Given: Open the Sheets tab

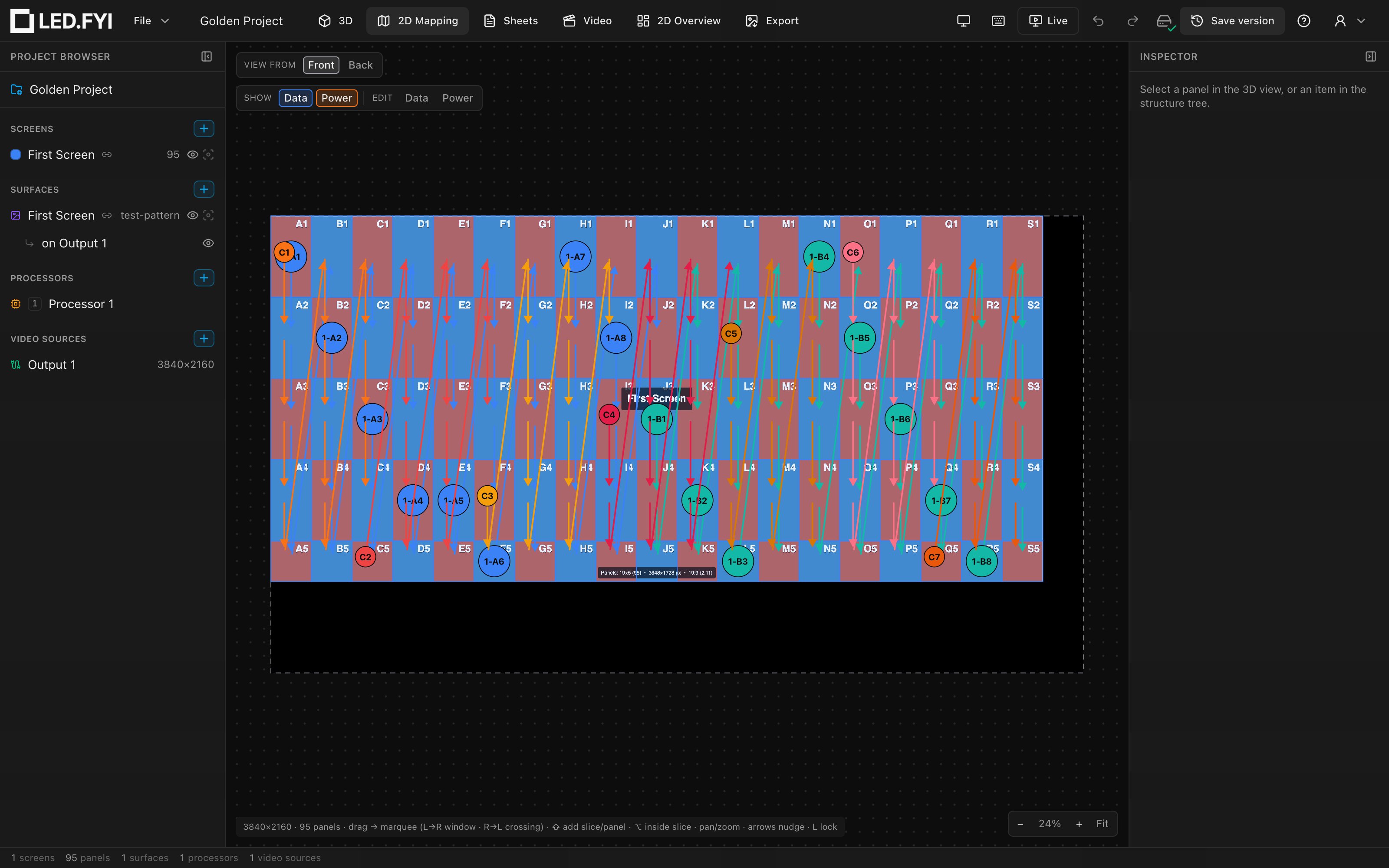Looking at the screenshot, I should point(510,21).
